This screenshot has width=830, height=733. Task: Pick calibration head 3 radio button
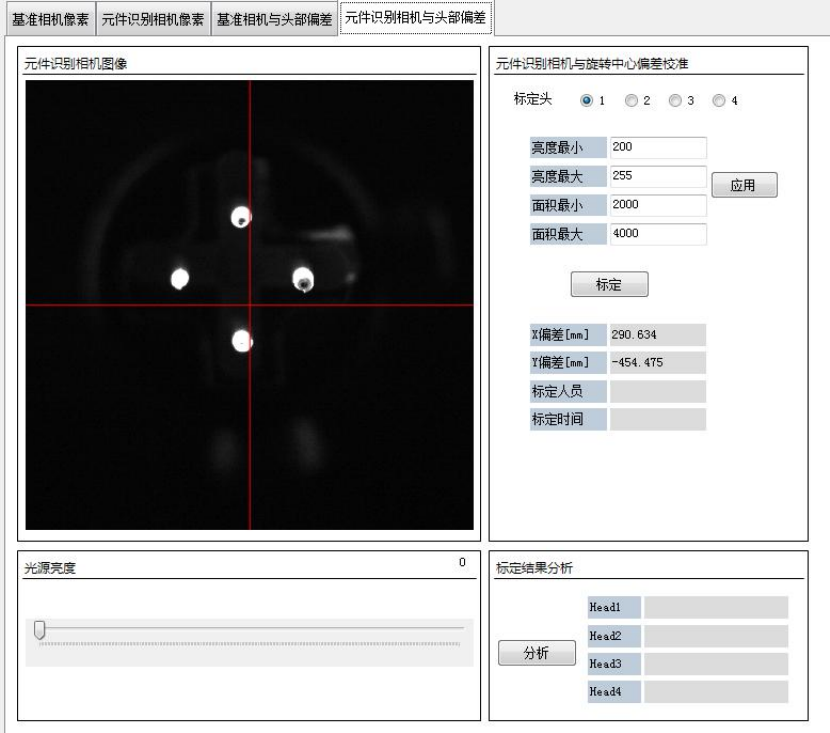click(675, 100)
